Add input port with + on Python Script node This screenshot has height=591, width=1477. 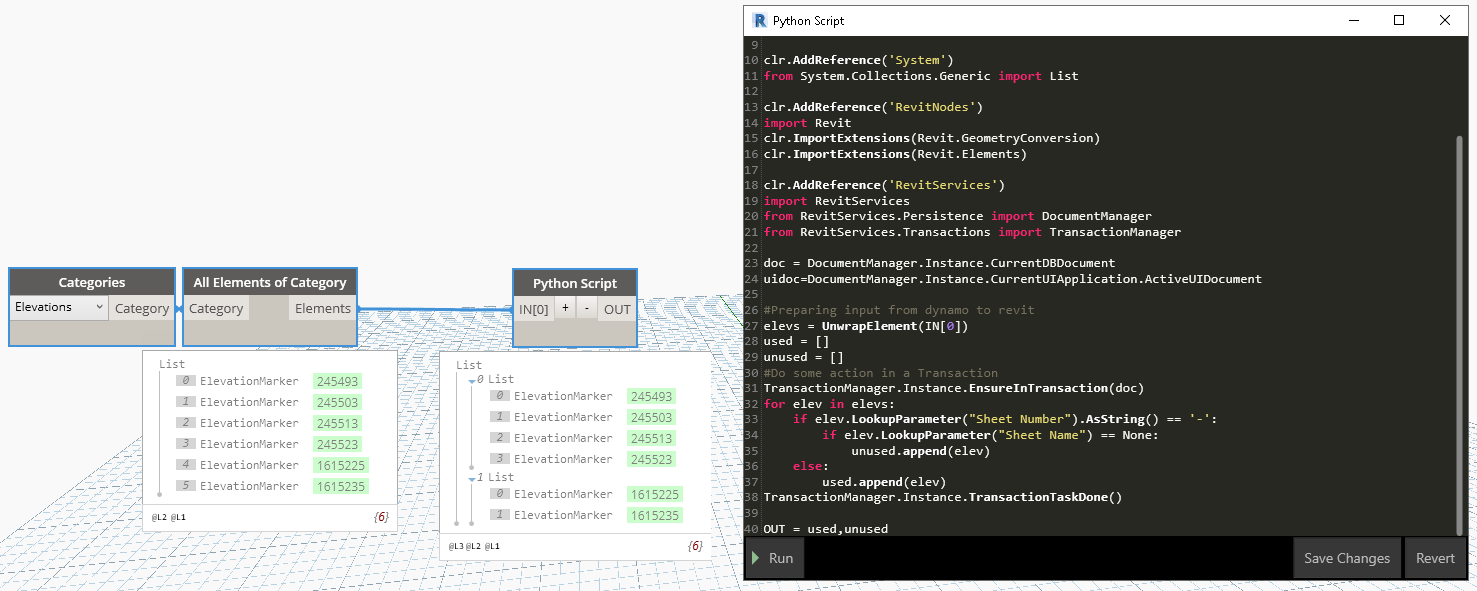click(565, 308)
